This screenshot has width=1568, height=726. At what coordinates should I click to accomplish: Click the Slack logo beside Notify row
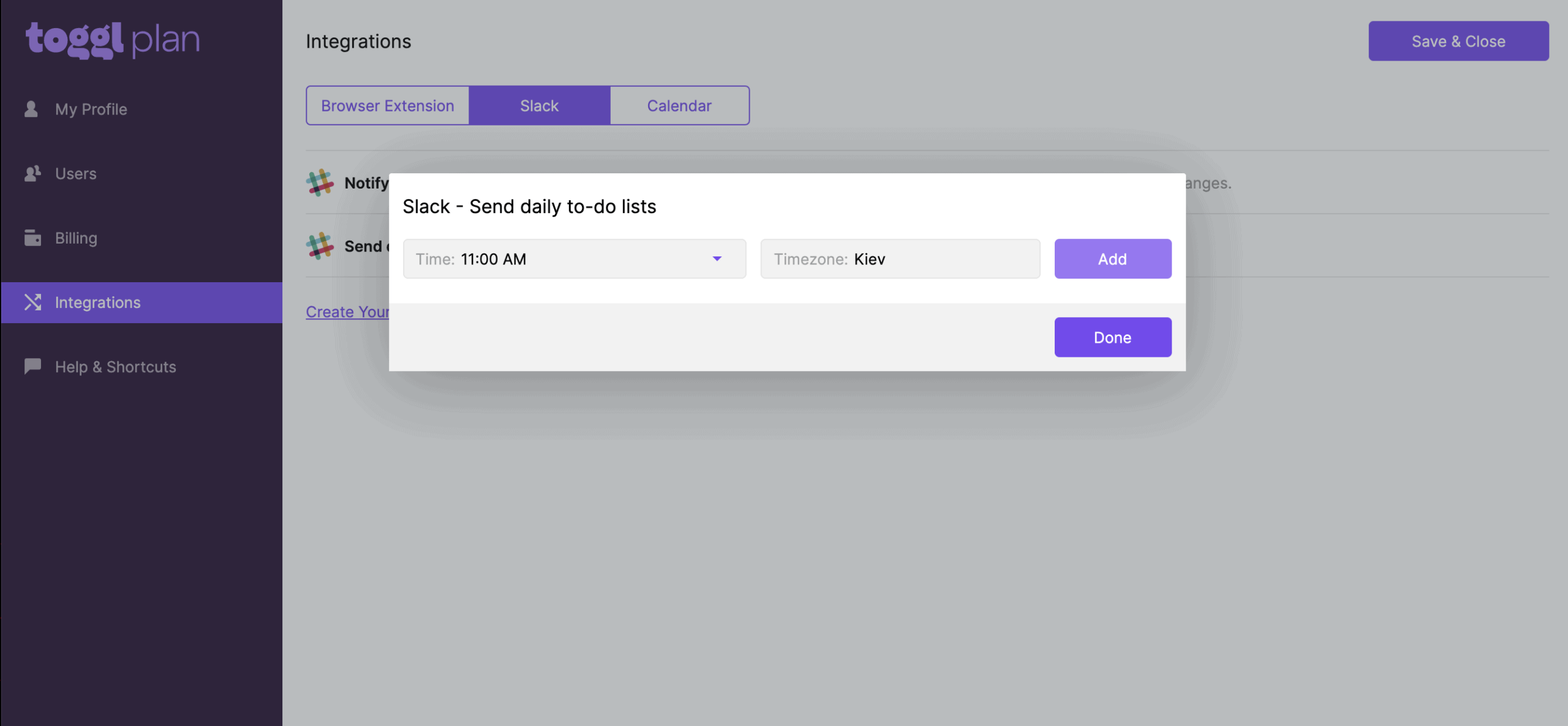point(320,182)
